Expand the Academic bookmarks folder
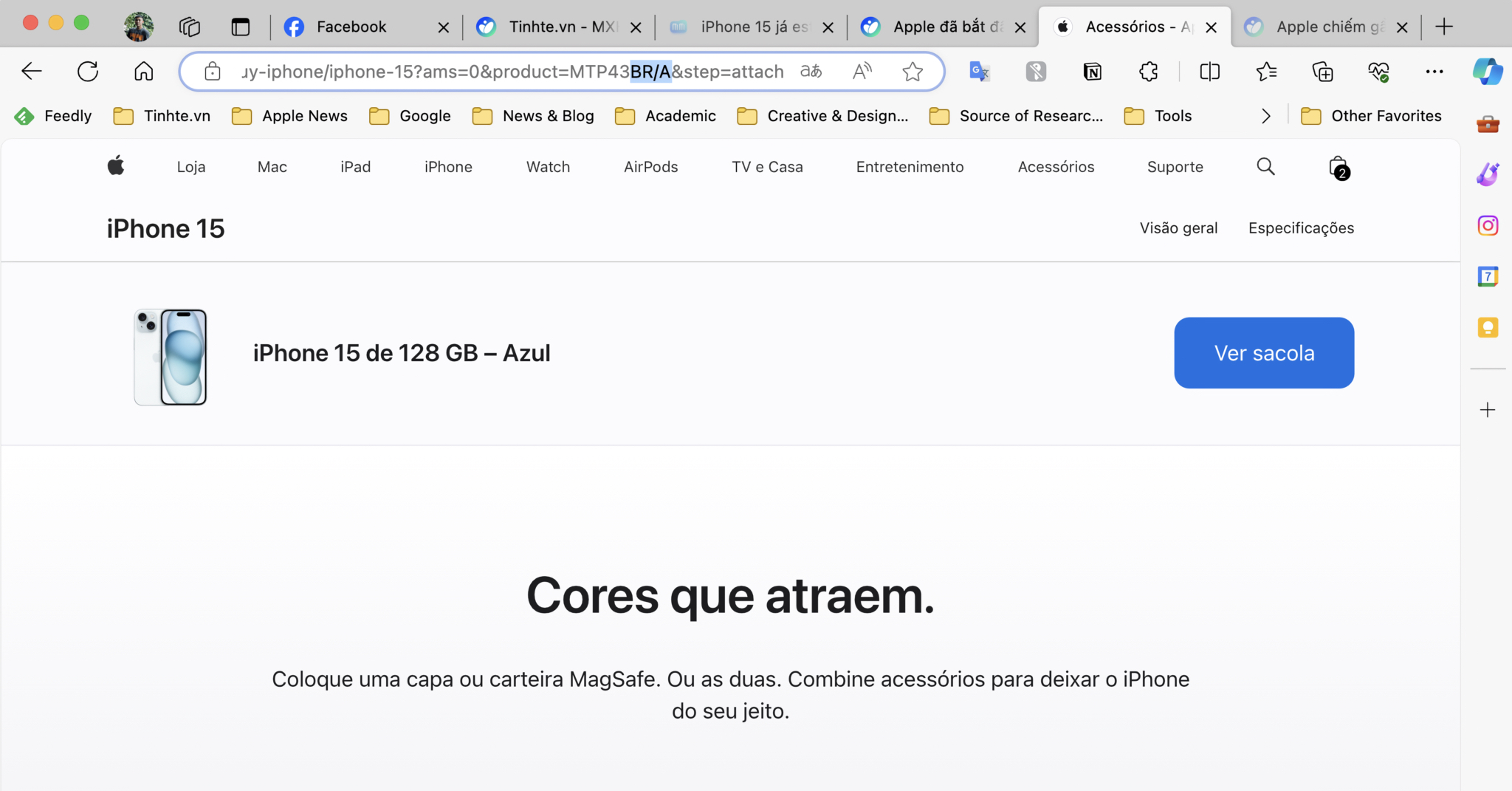This screenshot has height=791, width=1512. point(665,116)
